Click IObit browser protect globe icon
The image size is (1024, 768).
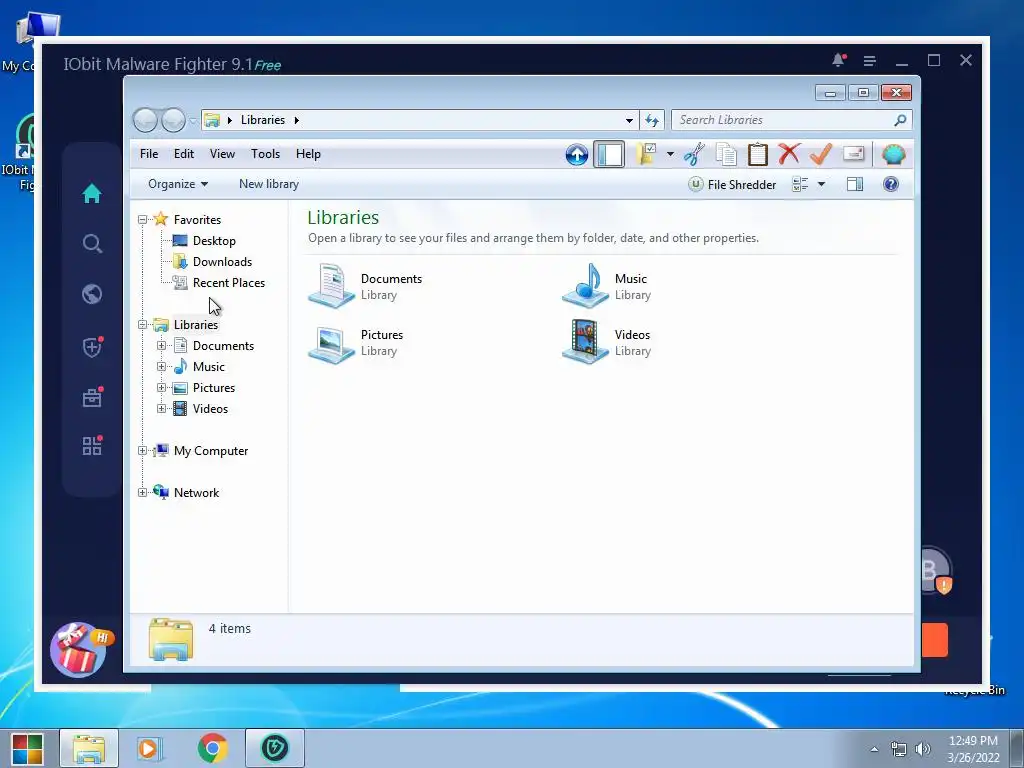pos(92,294)
